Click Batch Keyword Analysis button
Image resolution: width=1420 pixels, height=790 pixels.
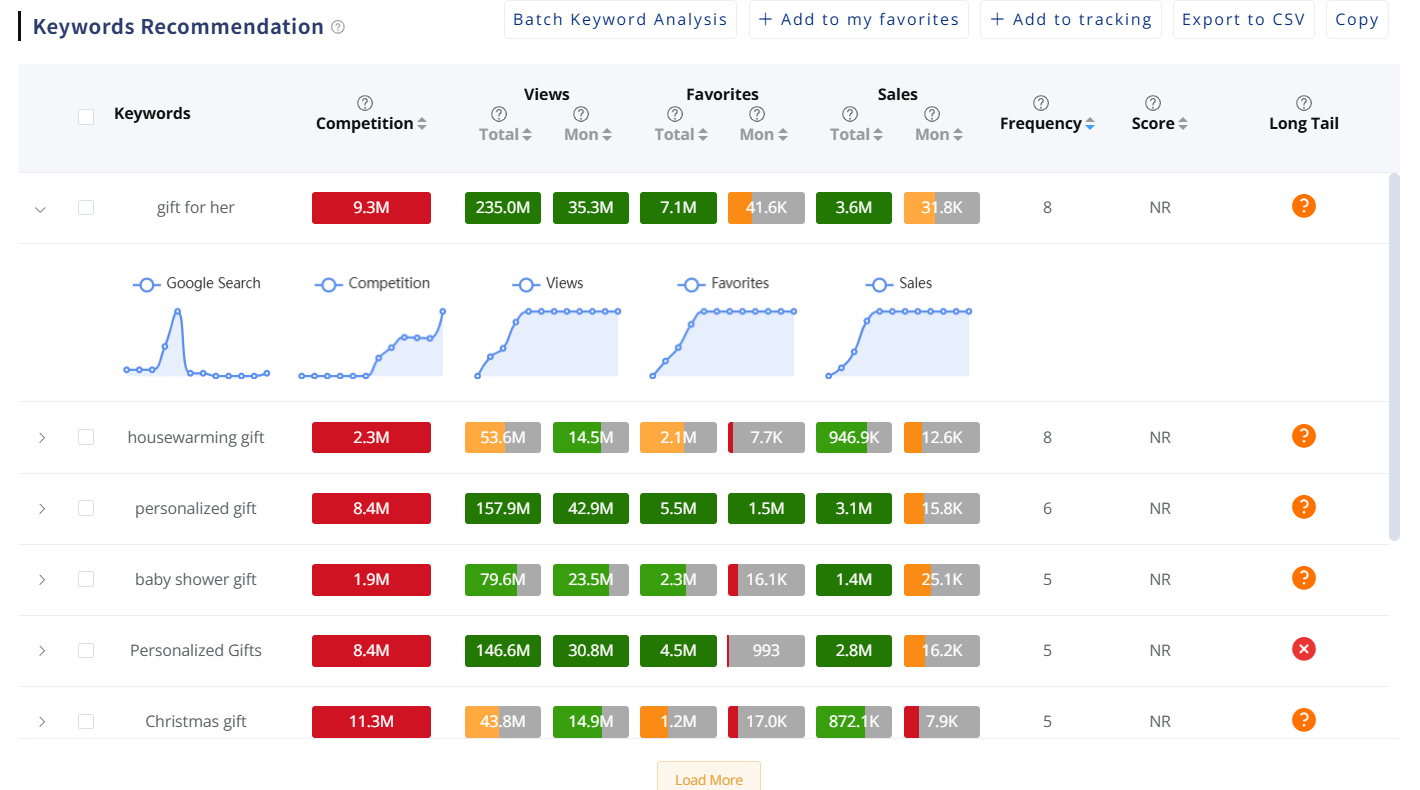click(x=620, y=20)
